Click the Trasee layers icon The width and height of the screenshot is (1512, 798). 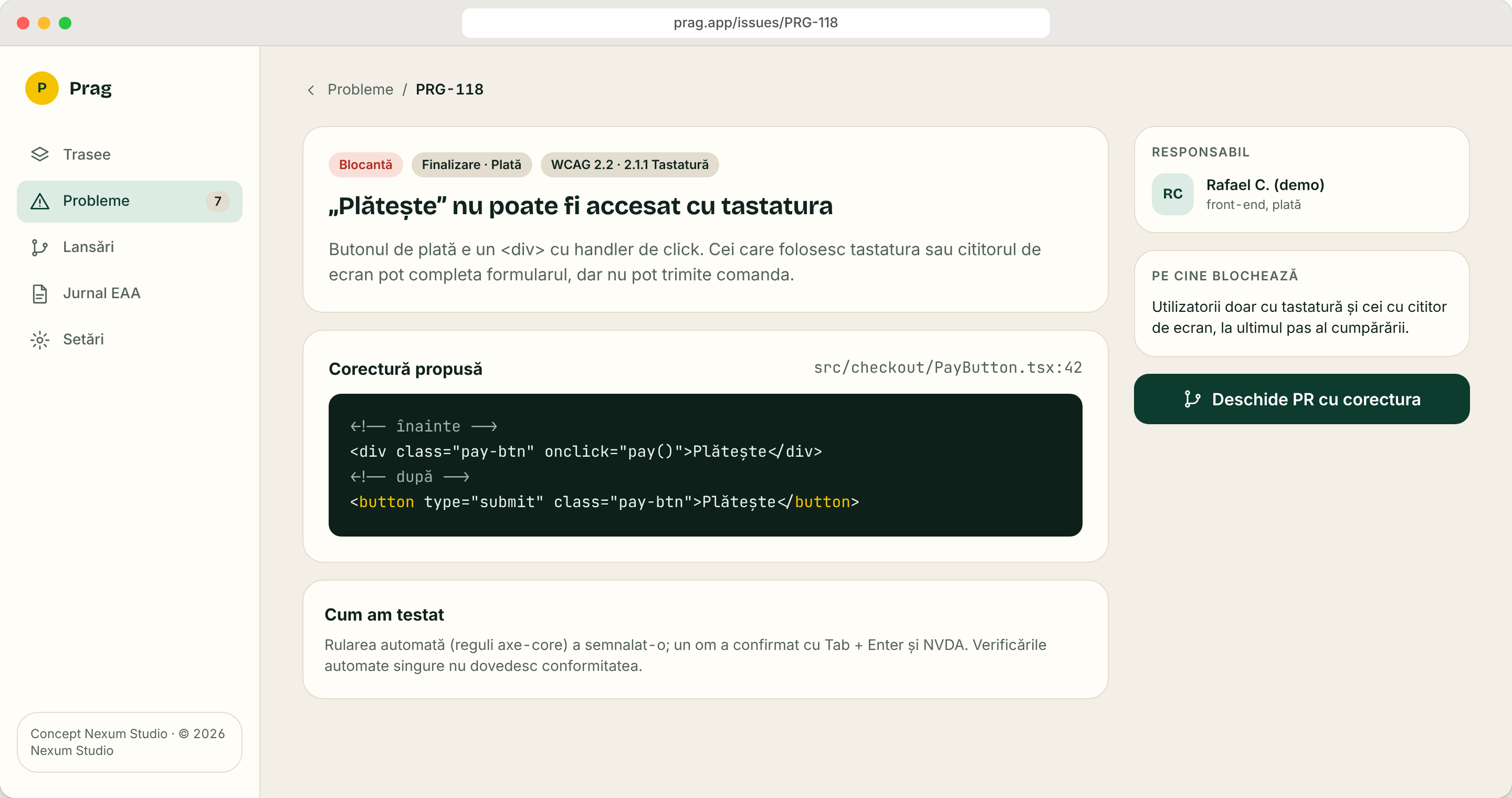[x=39, y=154]
